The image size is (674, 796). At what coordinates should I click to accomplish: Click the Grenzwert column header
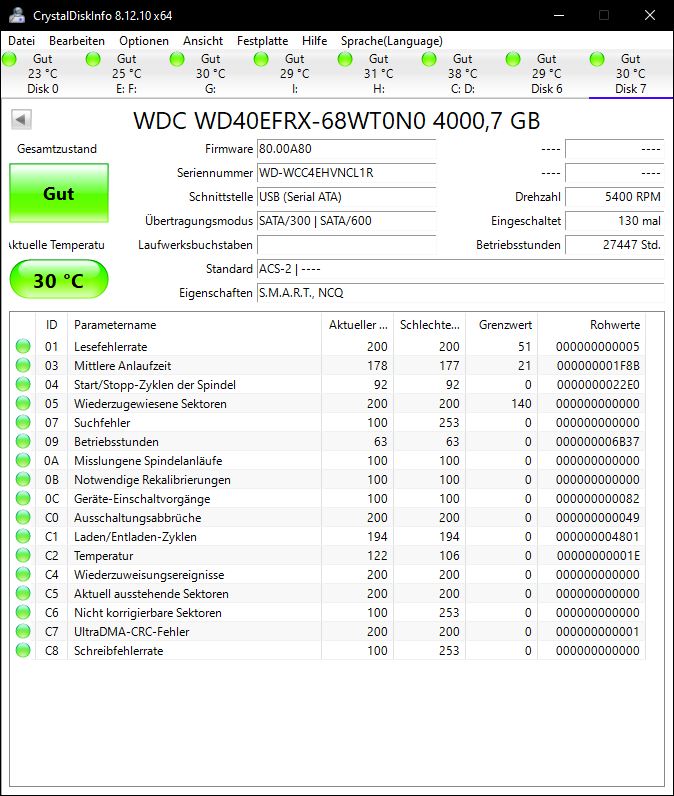point(501,325)
